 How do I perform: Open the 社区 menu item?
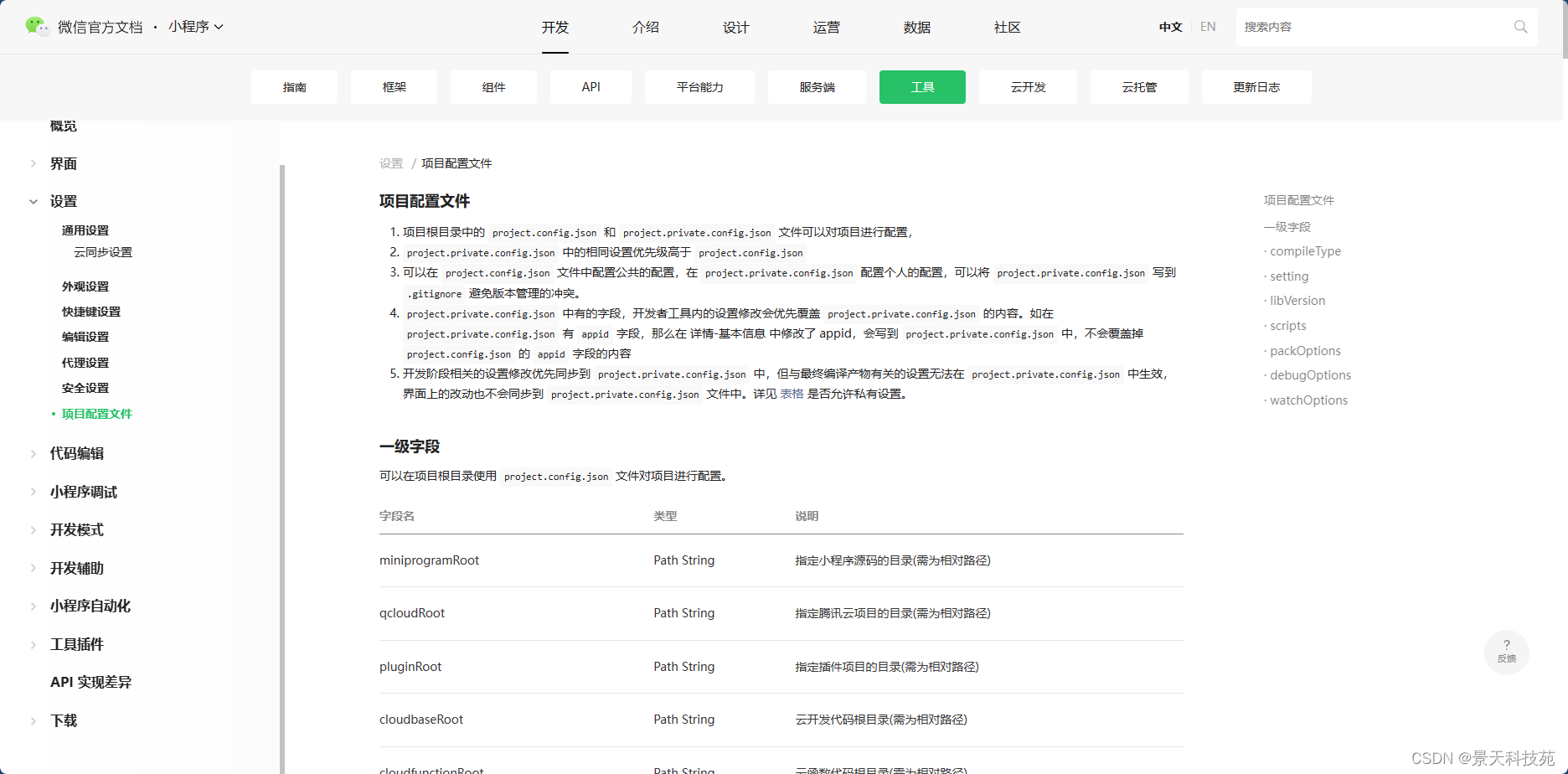click(1006, 27)
